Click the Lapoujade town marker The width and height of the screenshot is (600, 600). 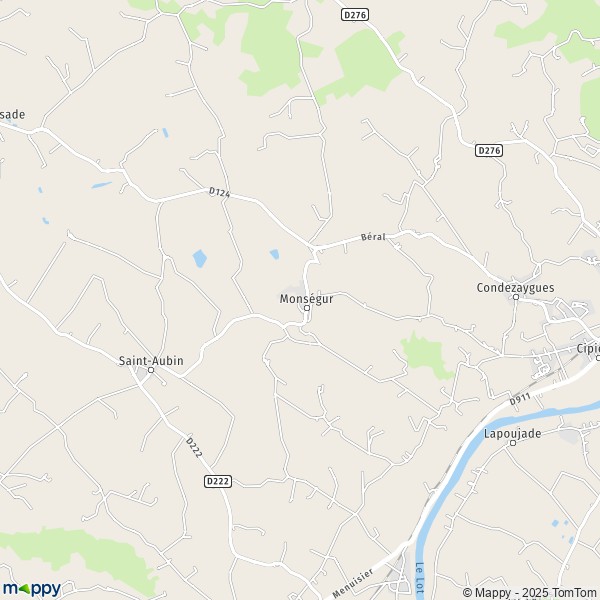pos(513,443)
